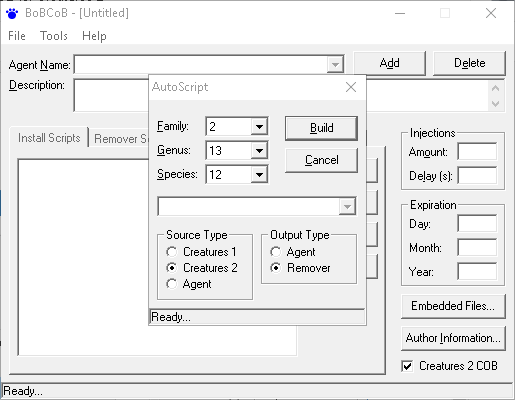Select Creatures 2 source type
Viewport: 515px width, 400px height.
[202, 268]
